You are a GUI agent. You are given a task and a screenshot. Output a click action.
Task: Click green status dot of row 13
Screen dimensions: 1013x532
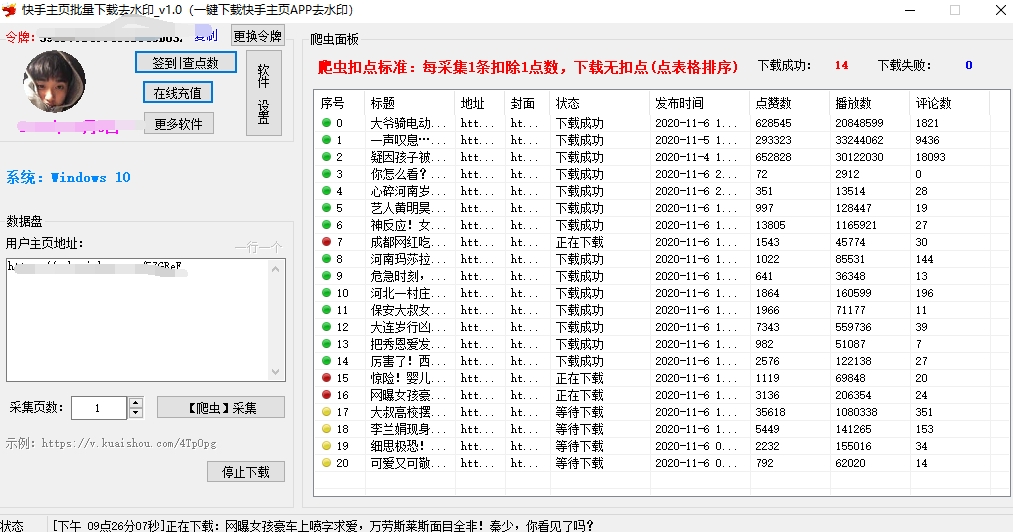click(x=326, y=343)
